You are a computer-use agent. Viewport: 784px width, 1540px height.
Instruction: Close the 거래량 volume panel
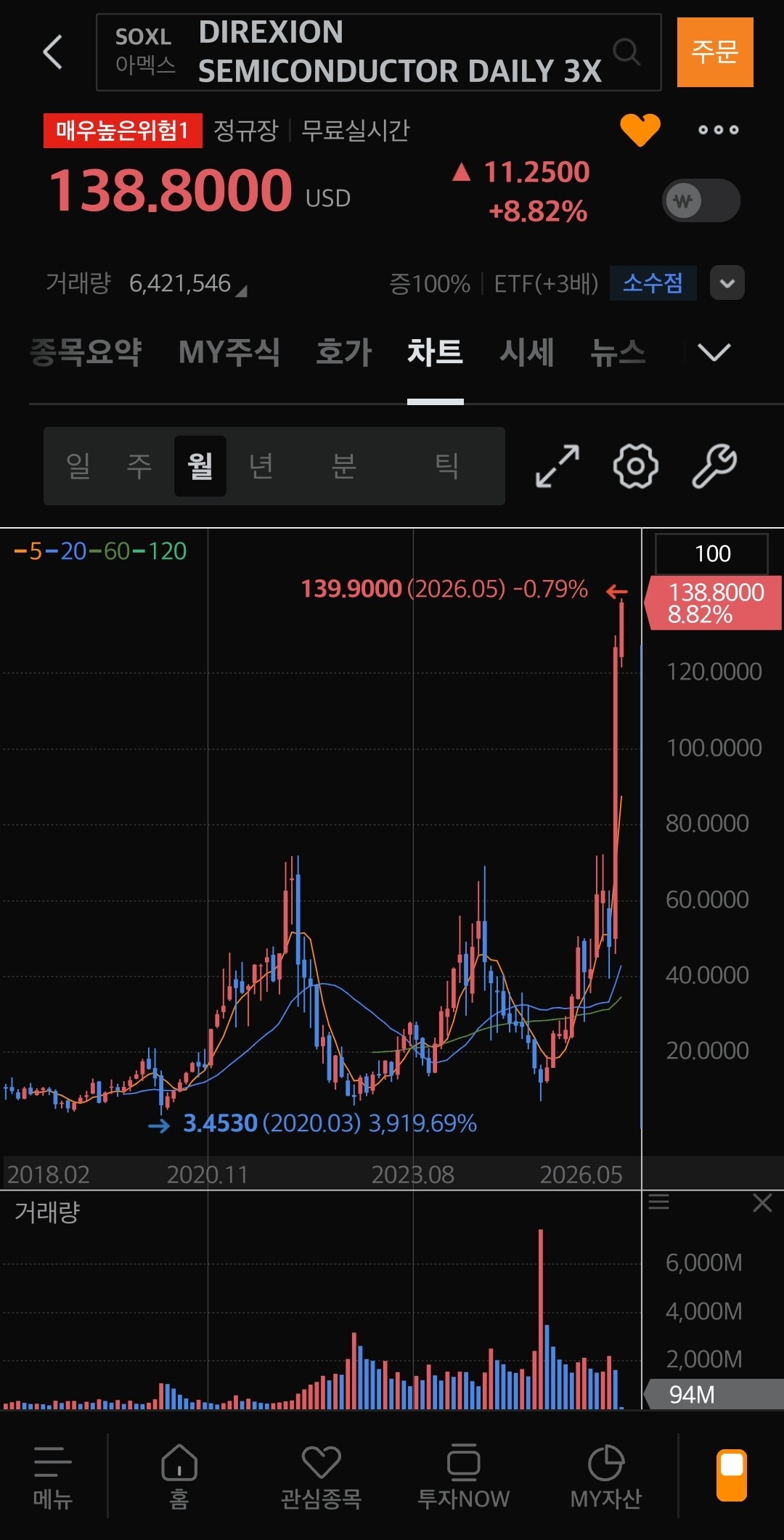[762, 1203]
